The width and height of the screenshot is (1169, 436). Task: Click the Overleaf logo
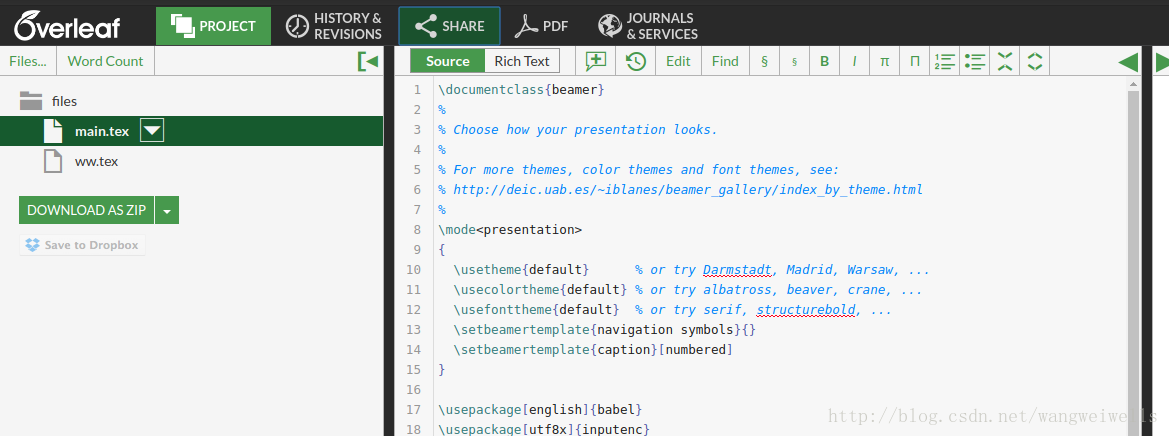(67, 25)
